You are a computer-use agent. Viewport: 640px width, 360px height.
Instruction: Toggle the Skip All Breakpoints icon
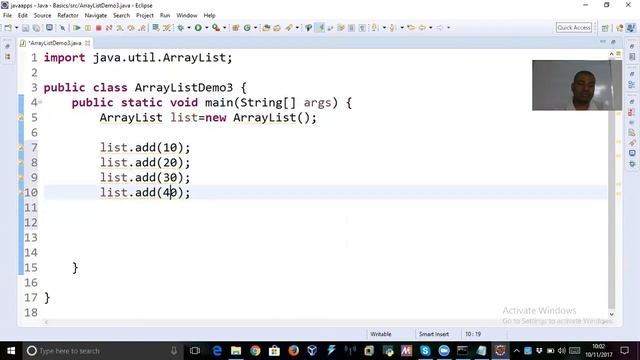coord(62,28)
